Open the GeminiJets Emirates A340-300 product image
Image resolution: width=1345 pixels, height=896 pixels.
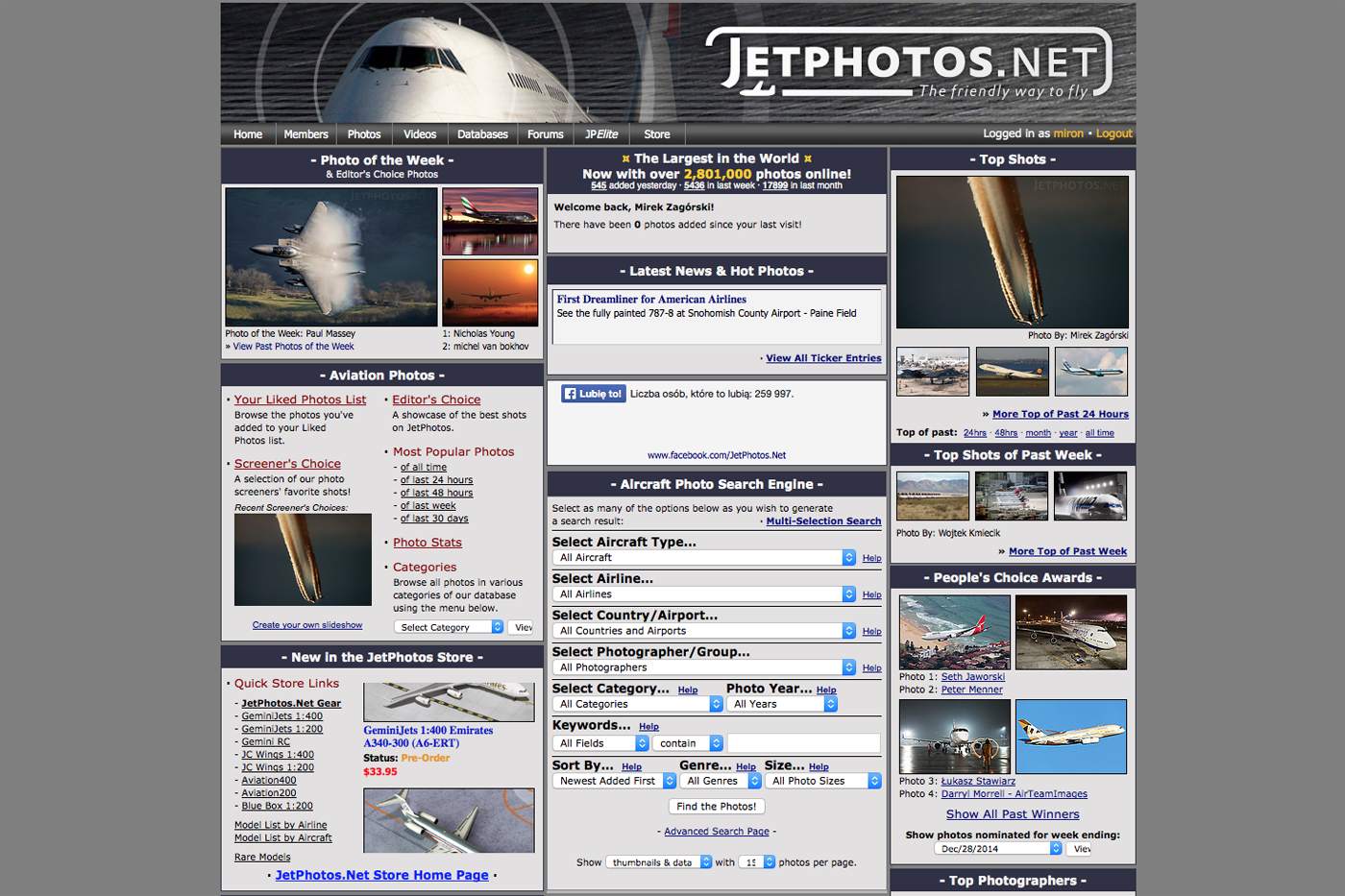(x=449, y=702)
